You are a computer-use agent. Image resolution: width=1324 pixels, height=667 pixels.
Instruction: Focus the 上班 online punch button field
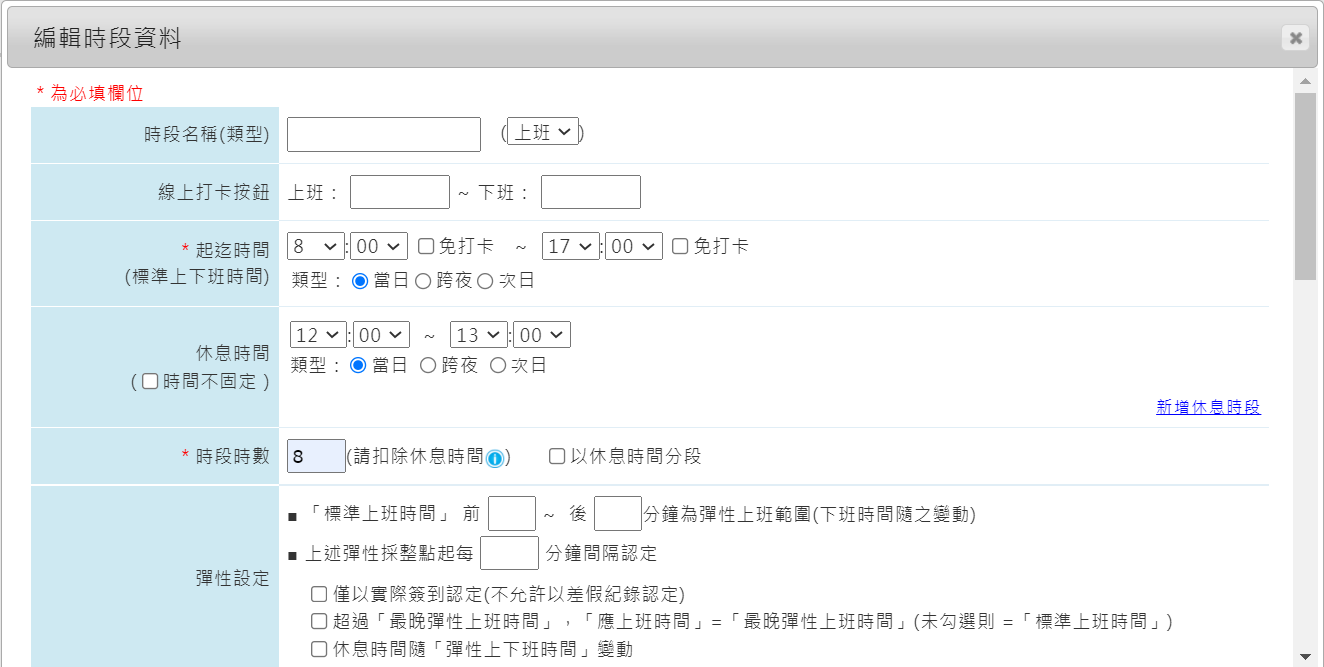point(400,192)
